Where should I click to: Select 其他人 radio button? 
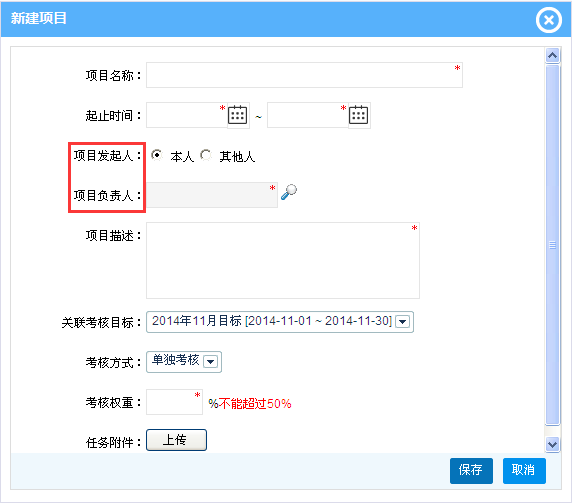coord(206,155)
